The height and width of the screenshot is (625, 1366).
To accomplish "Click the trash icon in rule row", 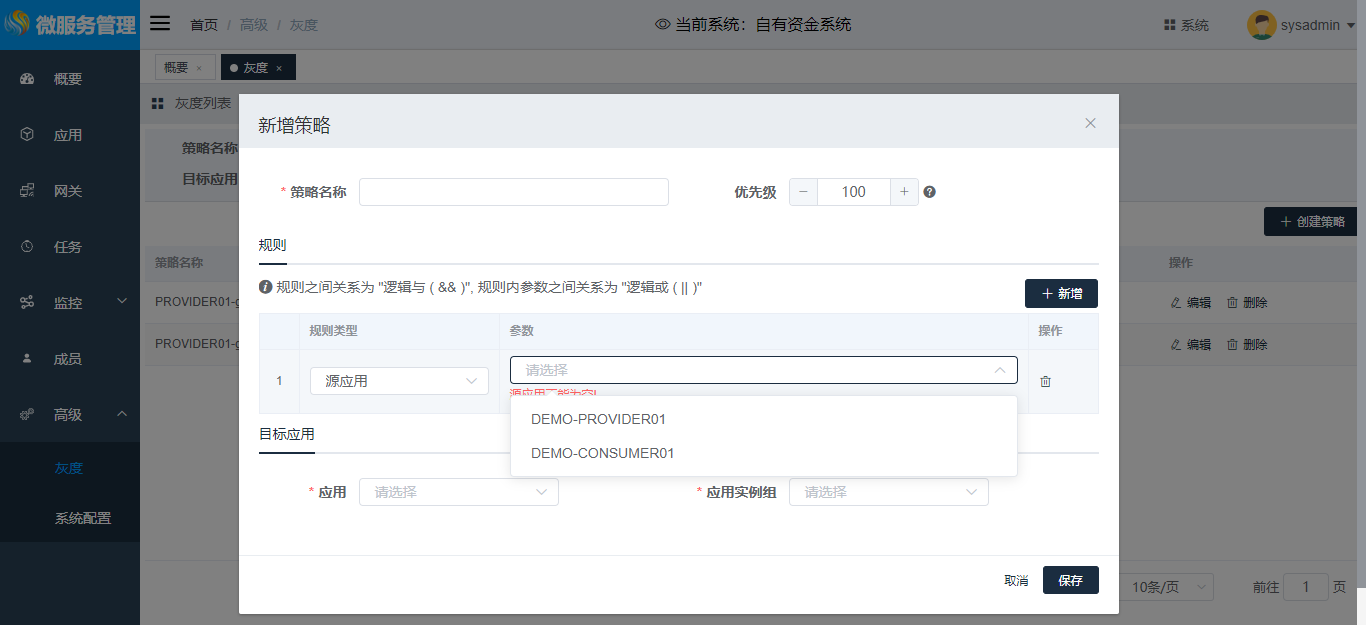I will (1045, 381).
